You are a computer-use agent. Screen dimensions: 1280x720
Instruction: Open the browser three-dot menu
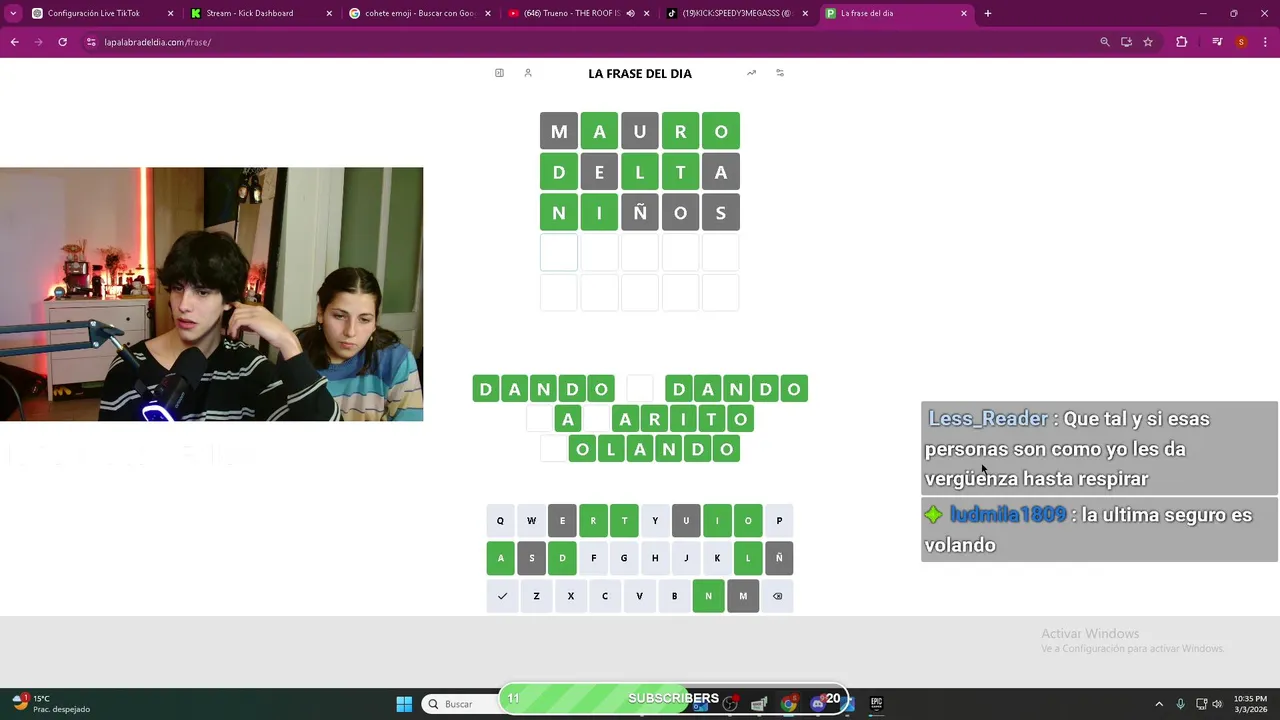(1265, 42)
